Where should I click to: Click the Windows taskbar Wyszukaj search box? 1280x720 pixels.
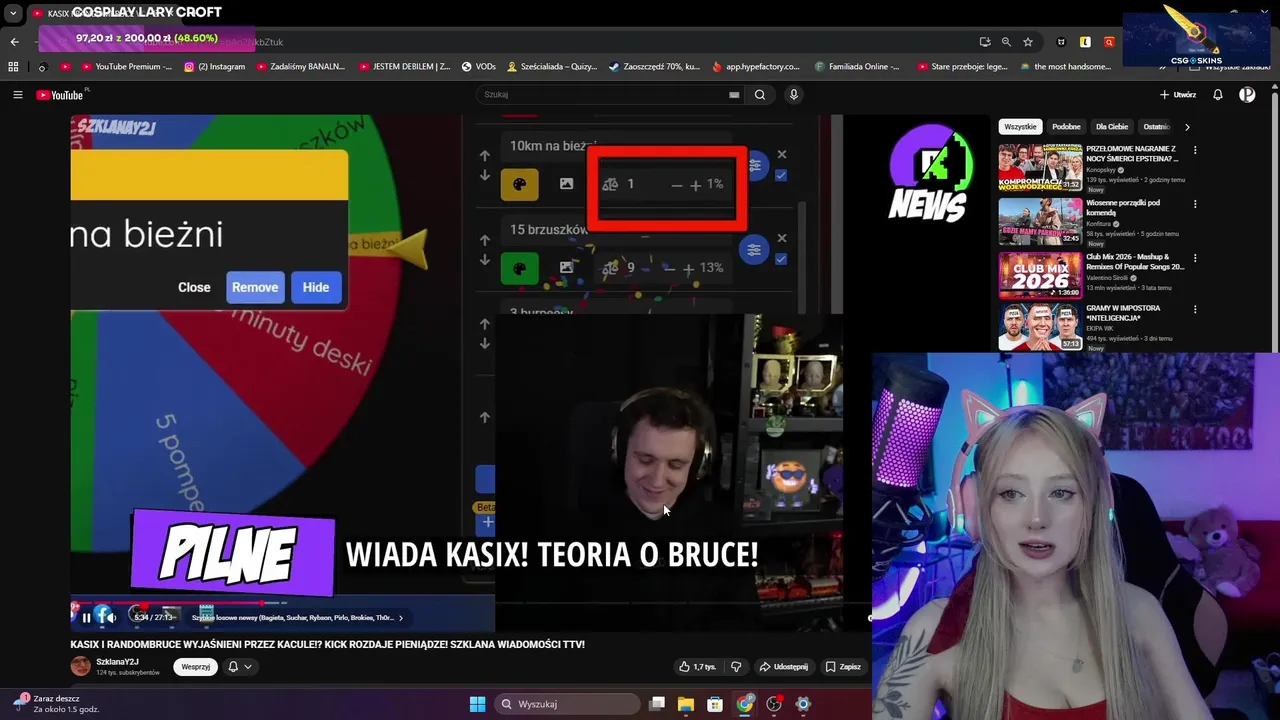(x=567, y=704)
